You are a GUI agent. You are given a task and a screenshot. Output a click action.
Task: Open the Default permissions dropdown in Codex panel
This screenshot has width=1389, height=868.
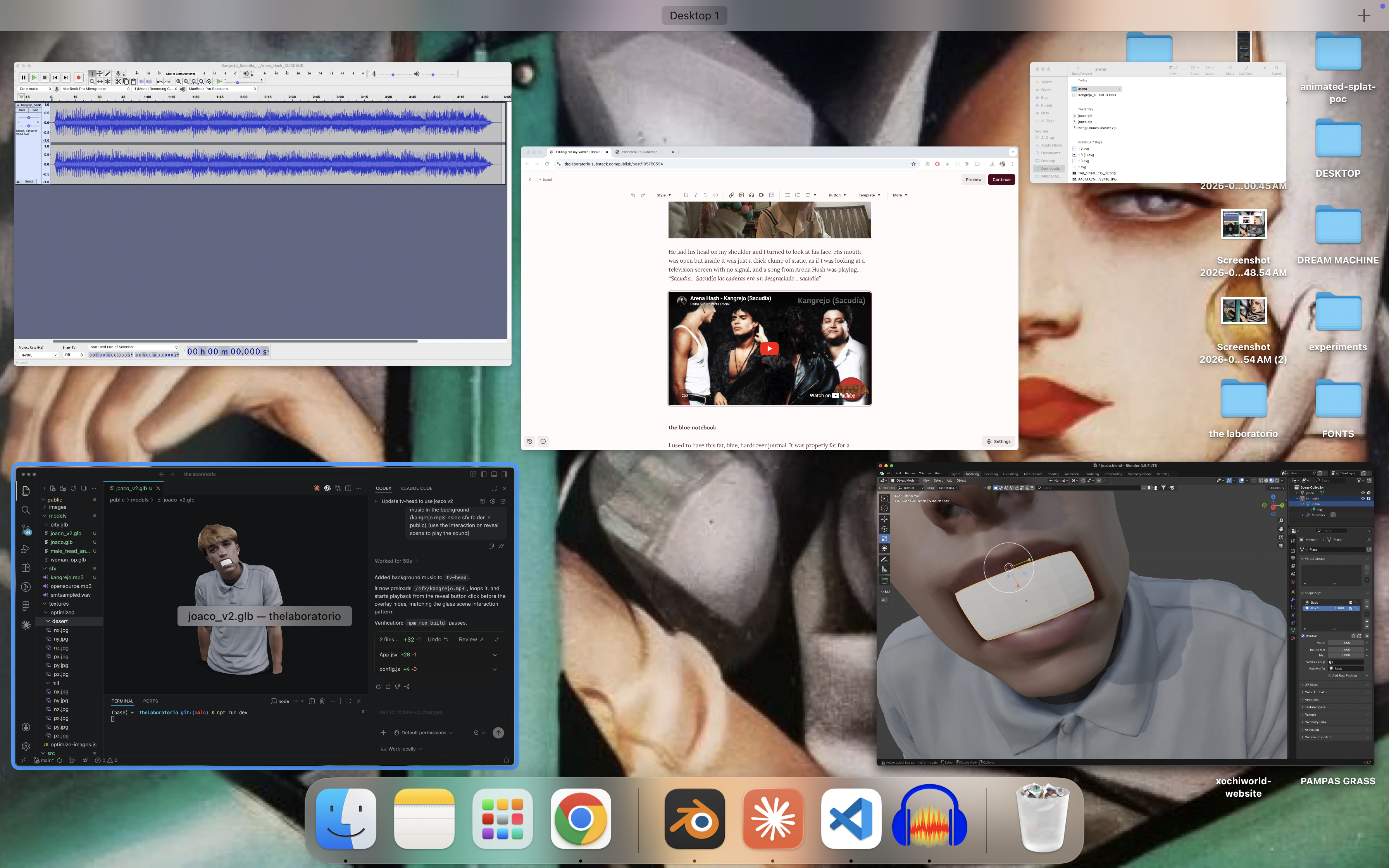(x=424, y=733)
